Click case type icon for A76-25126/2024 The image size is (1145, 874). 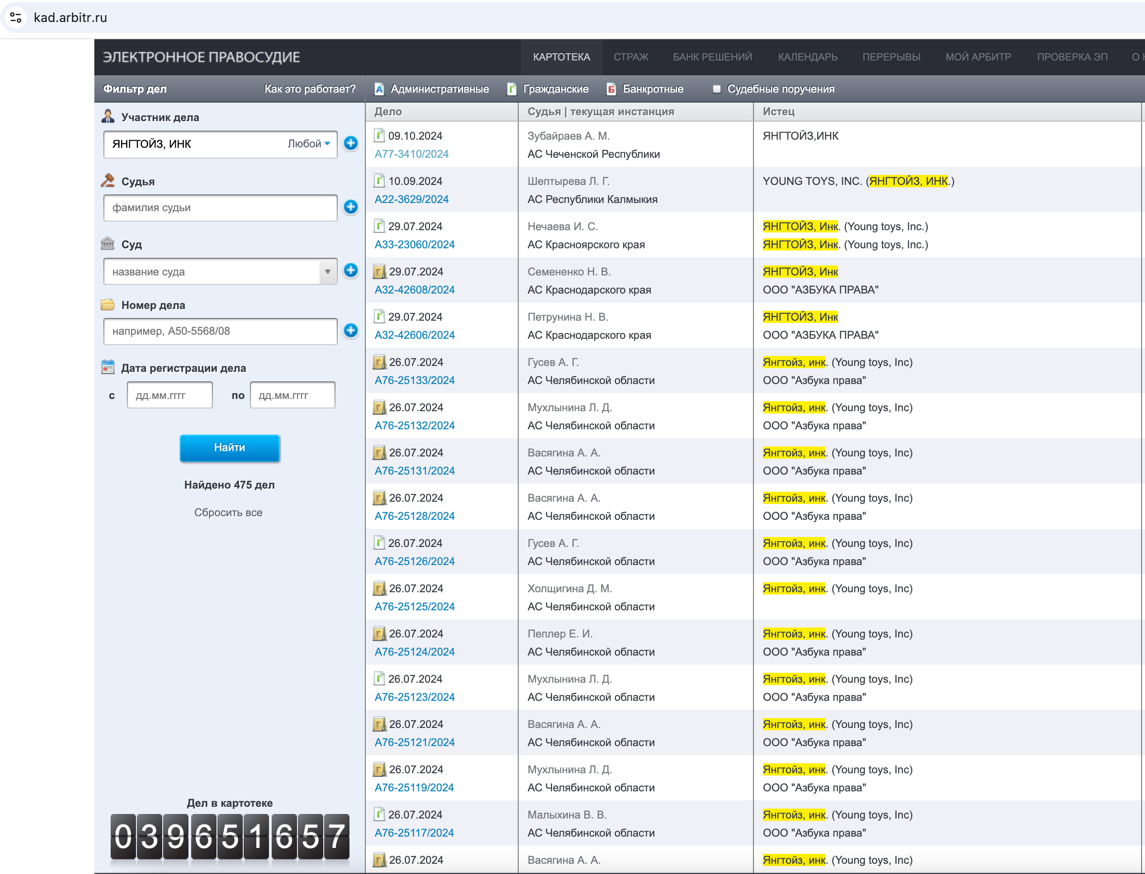pos(379,543)
